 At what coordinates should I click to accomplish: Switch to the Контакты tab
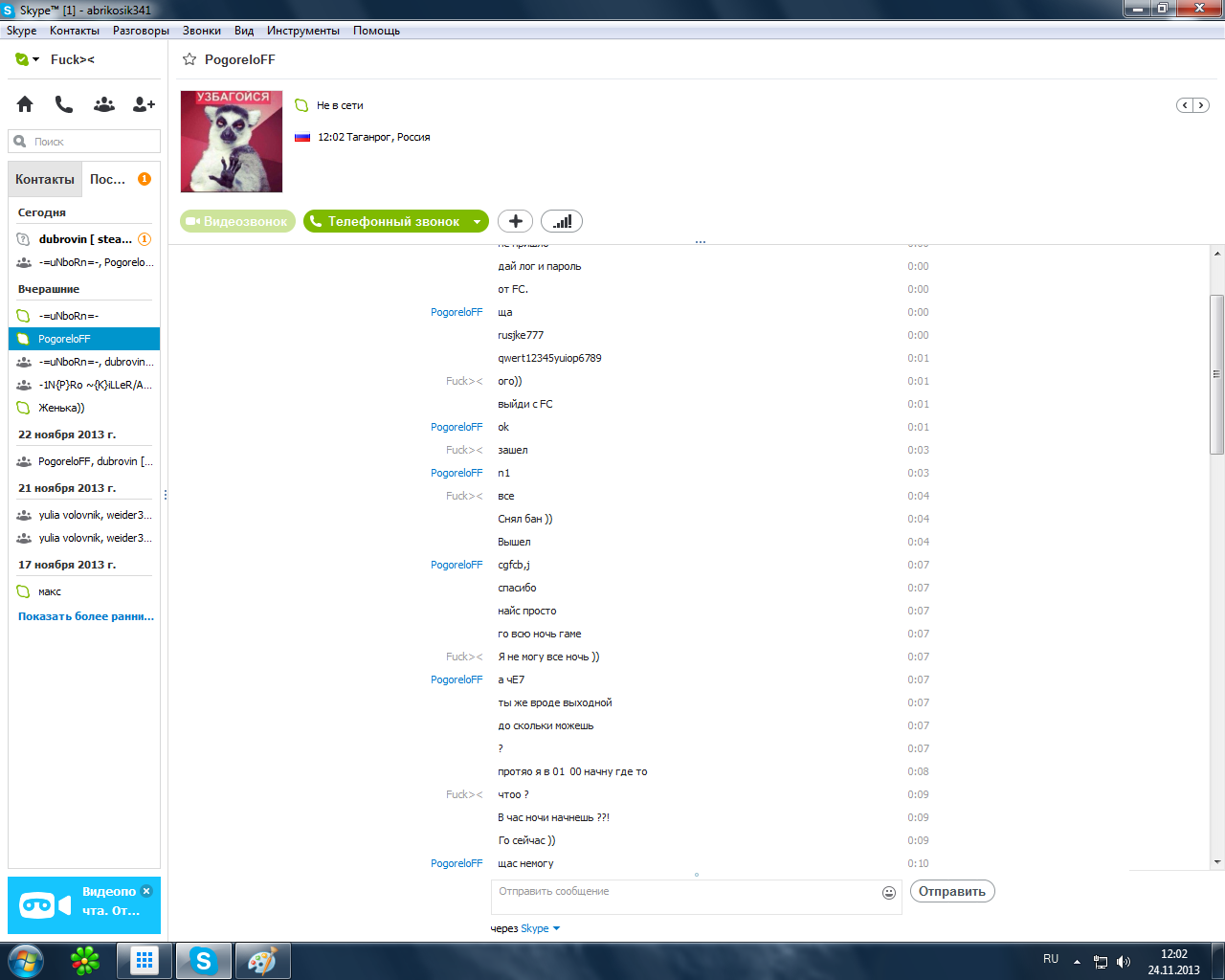coord(45,179)
